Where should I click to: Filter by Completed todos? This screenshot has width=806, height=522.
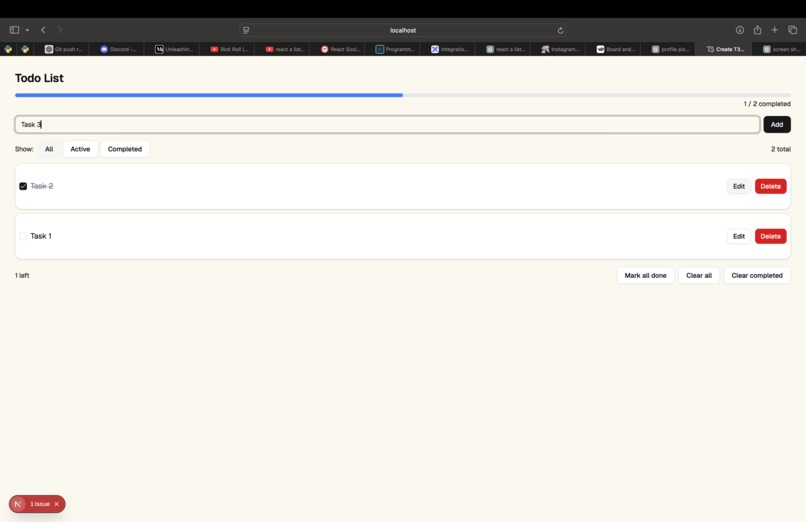click(x=125, y=149)
